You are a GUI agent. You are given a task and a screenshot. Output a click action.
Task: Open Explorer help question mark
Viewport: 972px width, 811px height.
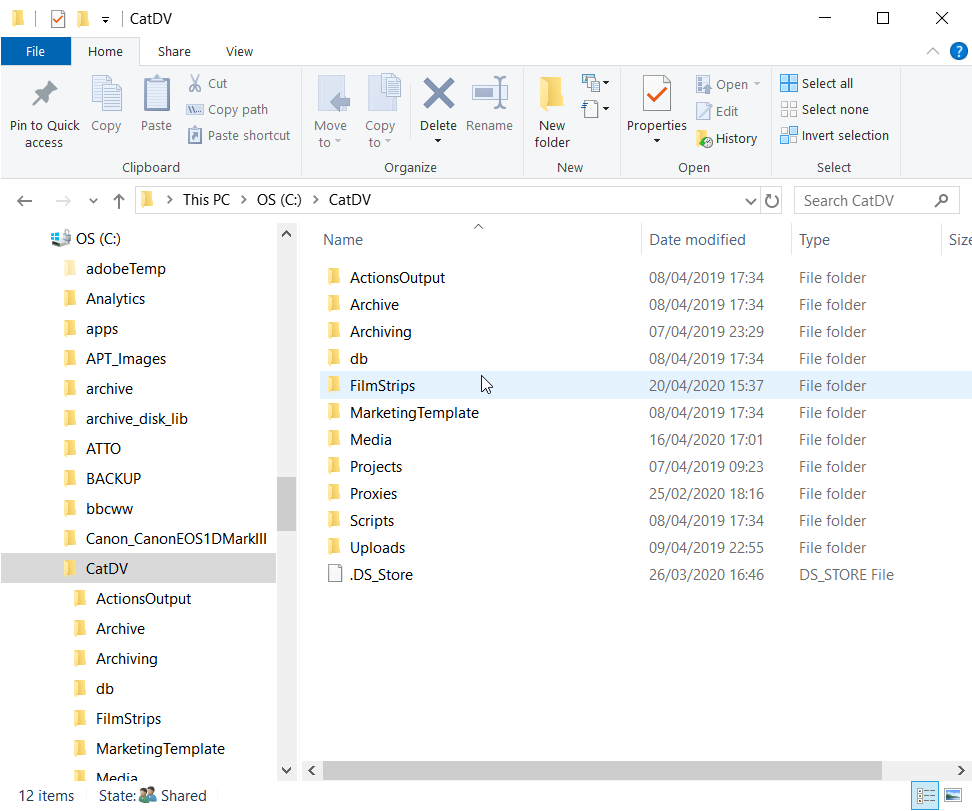(x=958, y=51)
